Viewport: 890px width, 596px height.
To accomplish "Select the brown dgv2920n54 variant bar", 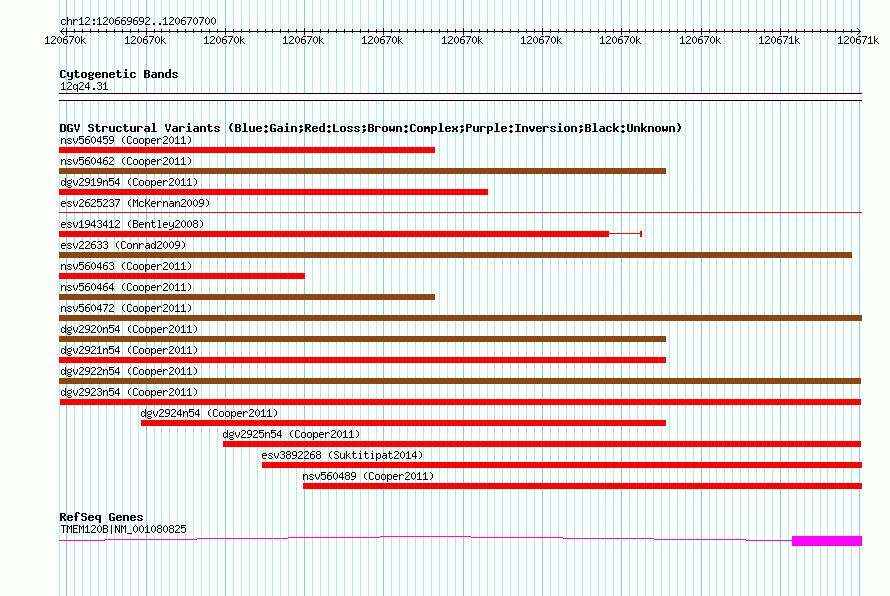I will click(363, 339).
